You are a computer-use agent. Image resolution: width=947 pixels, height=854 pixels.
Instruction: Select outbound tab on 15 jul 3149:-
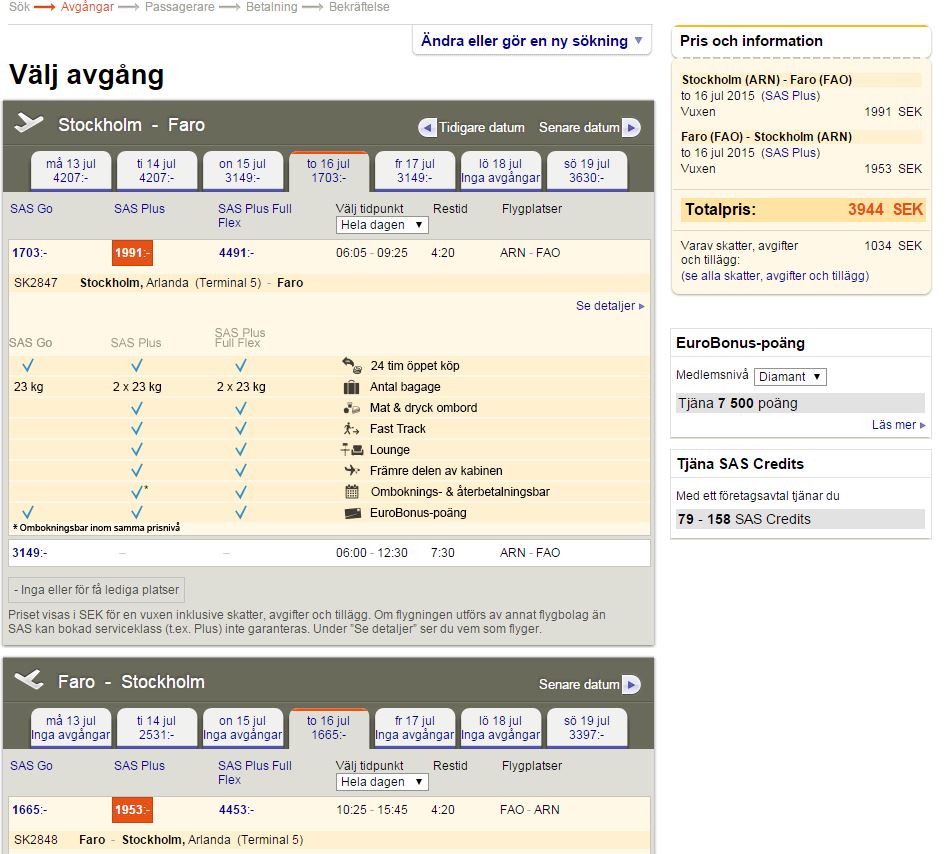242,170
